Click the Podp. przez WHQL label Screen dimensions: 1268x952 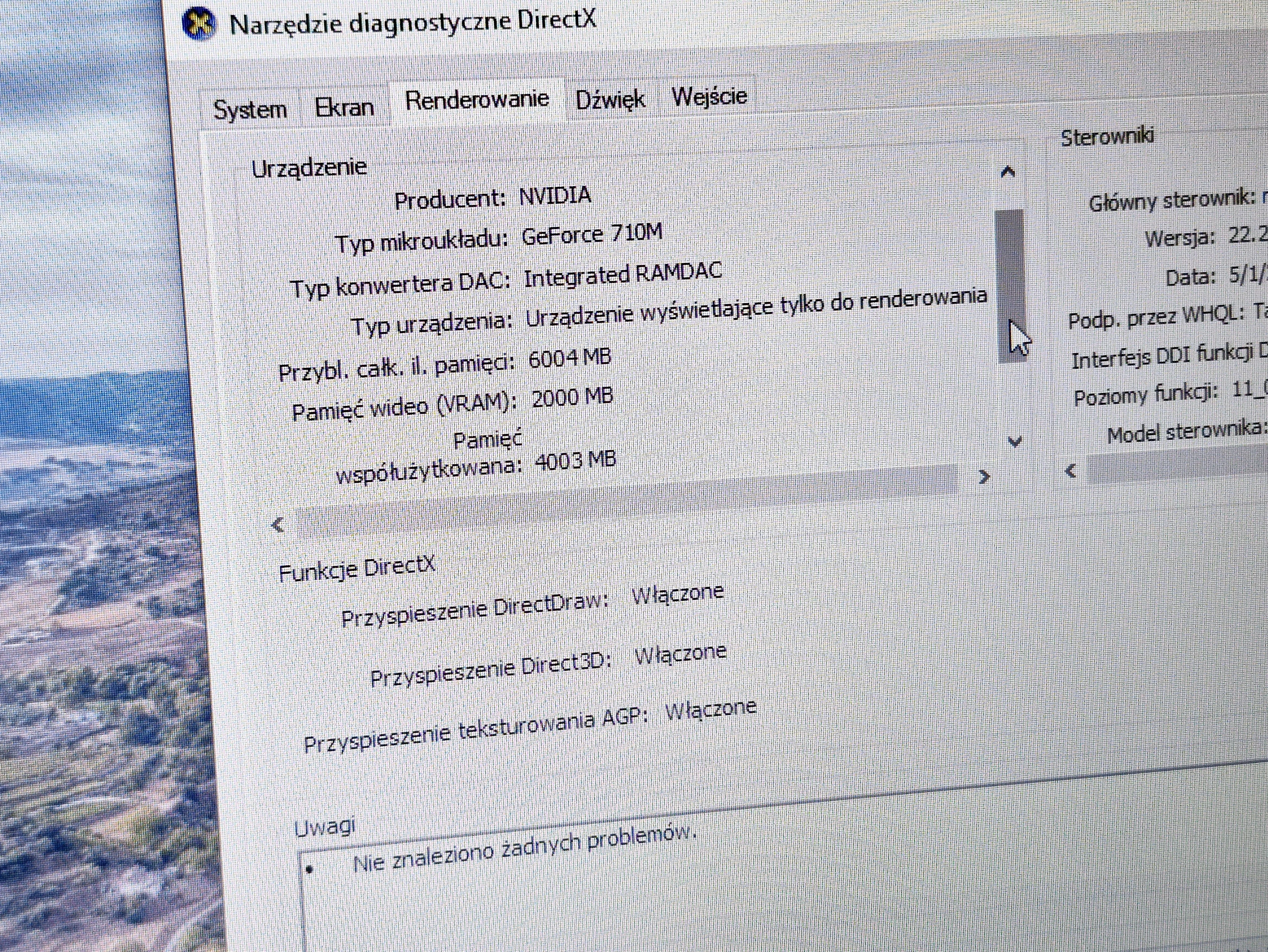1157,317
